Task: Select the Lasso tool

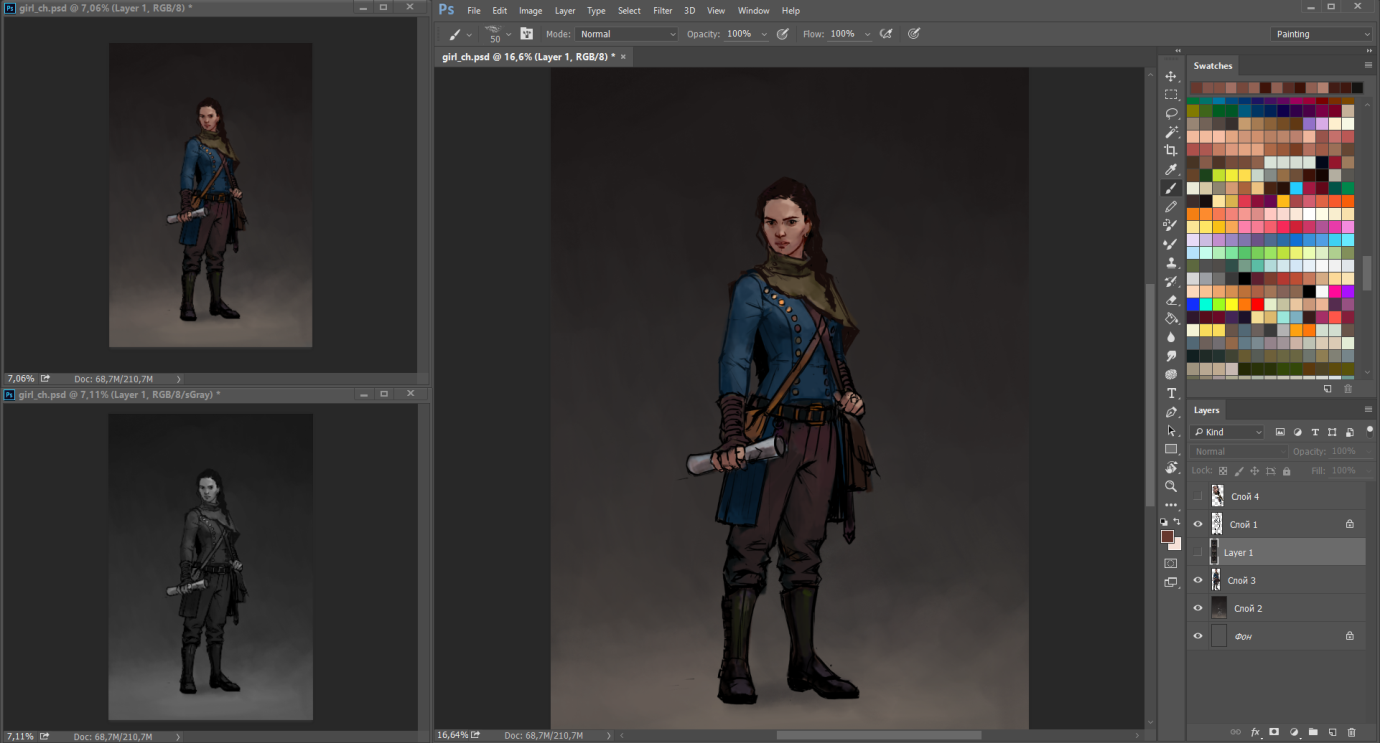Action: (1171, 113)
